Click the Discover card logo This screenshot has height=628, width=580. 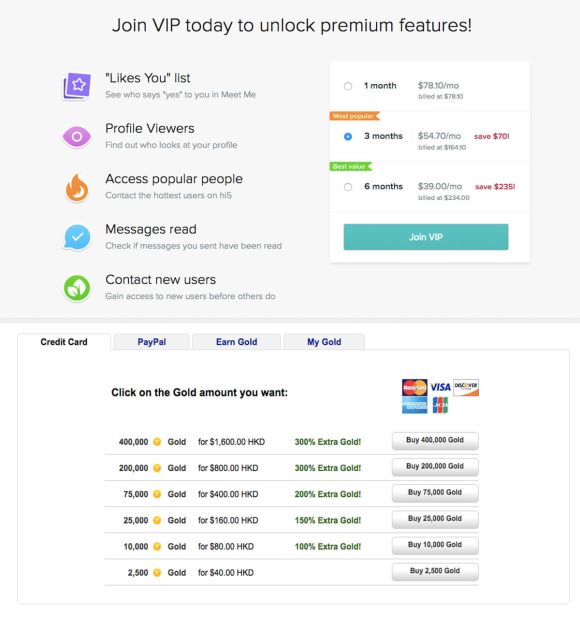pyautogui.click(x=466, y=387)
